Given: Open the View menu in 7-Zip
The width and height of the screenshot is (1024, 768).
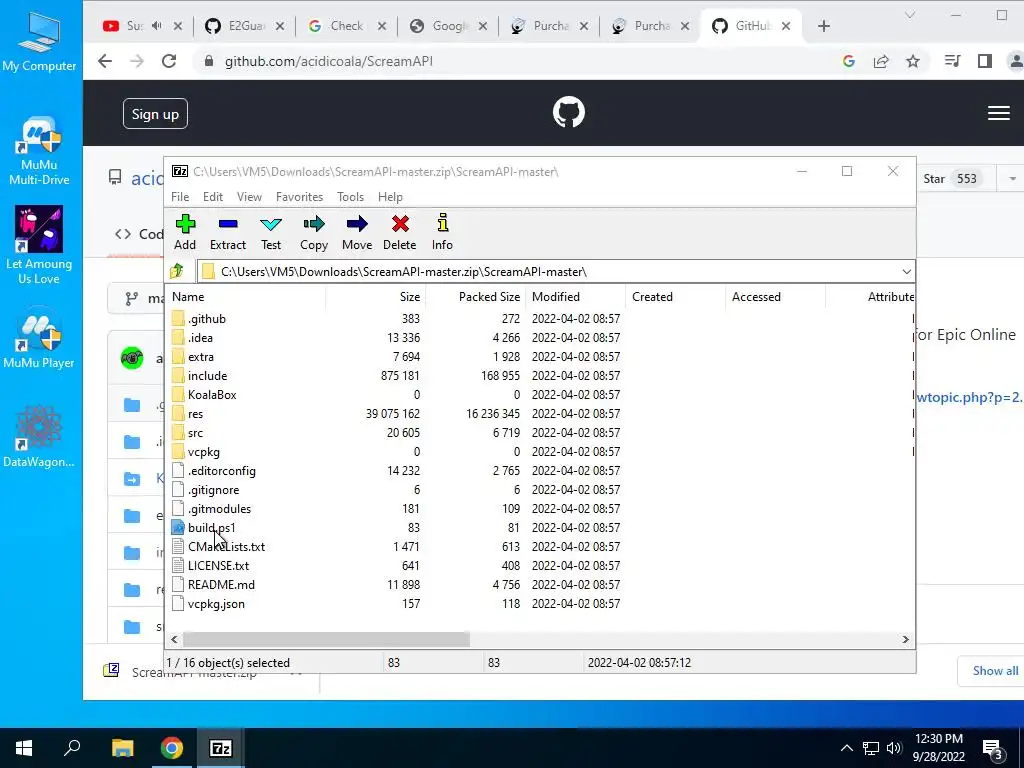Looking at the screenshot, I should click(249, 197).
